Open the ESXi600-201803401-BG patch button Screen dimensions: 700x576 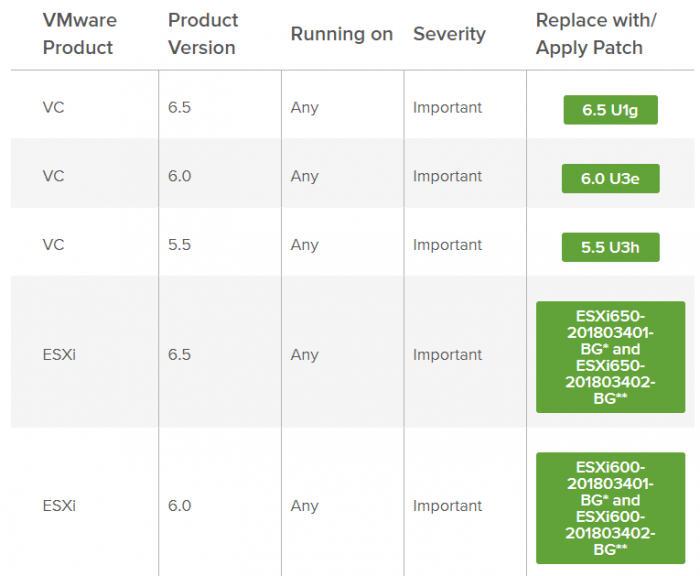point(610,508)
